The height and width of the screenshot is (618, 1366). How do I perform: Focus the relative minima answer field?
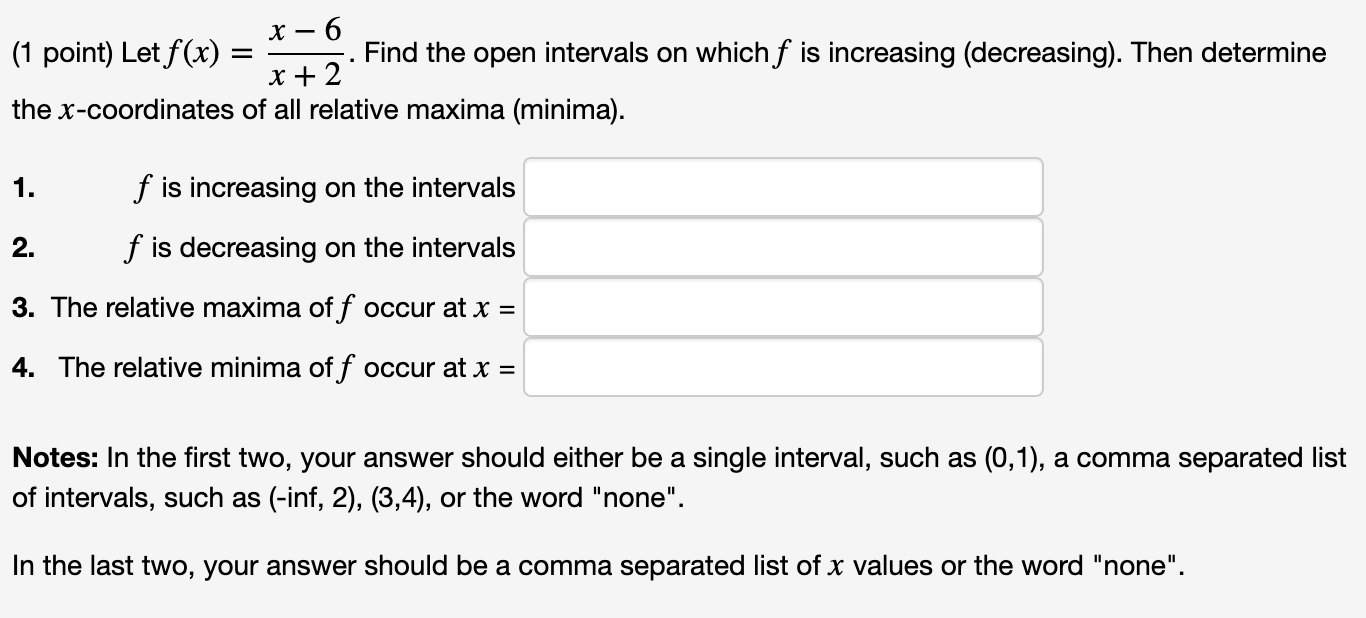pos(783,367)
